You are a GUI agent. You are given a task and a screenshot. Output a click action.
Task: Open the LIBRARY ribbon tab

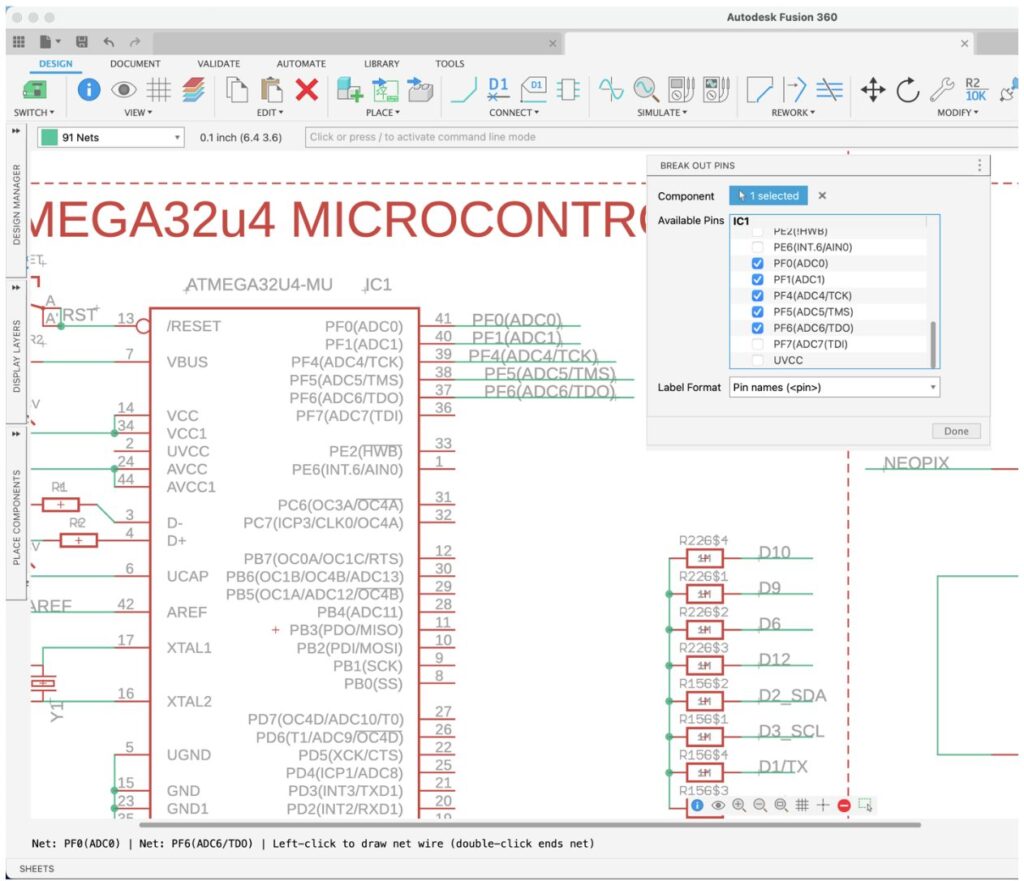(381, 64)
